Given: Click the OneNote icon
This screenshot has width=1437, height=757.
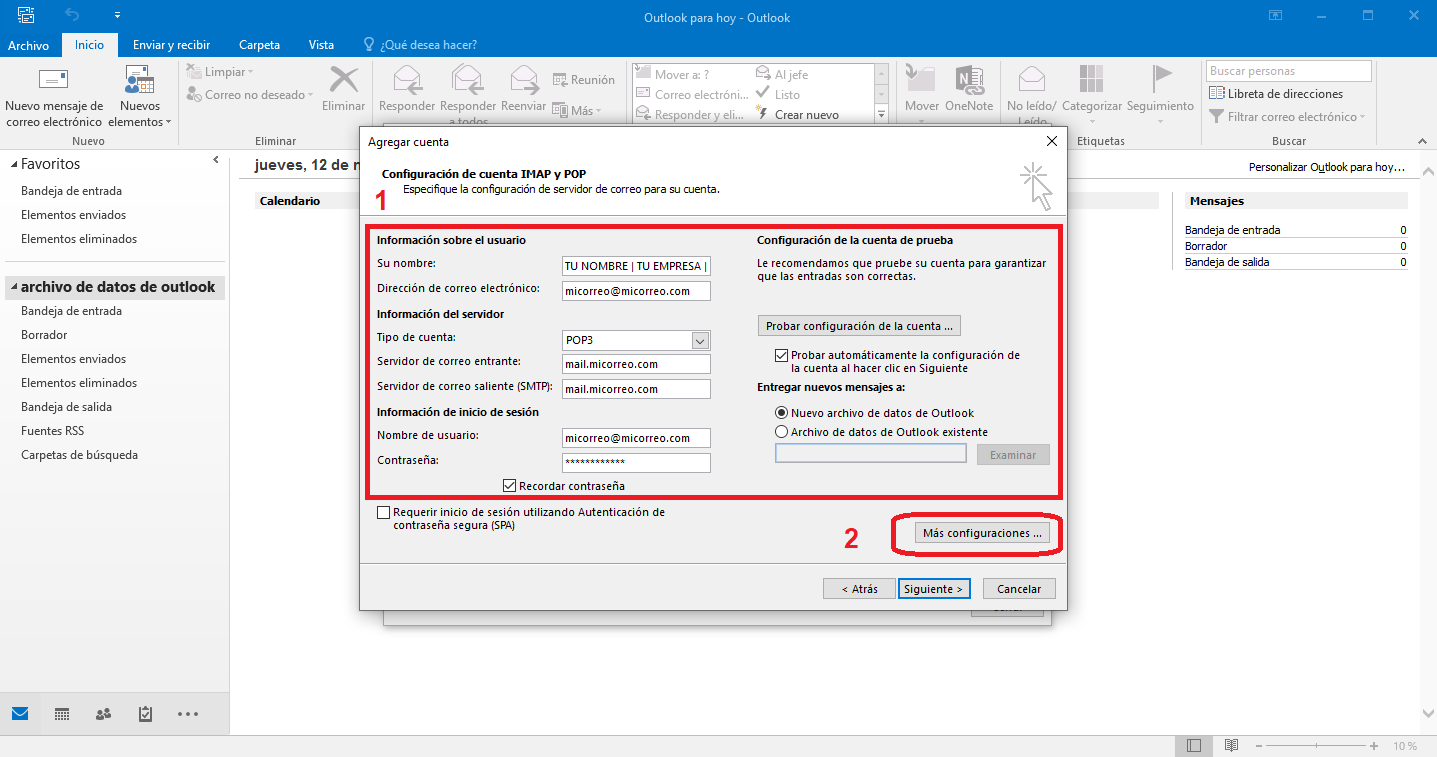Looking at the screenshot, I should (969, 79).
